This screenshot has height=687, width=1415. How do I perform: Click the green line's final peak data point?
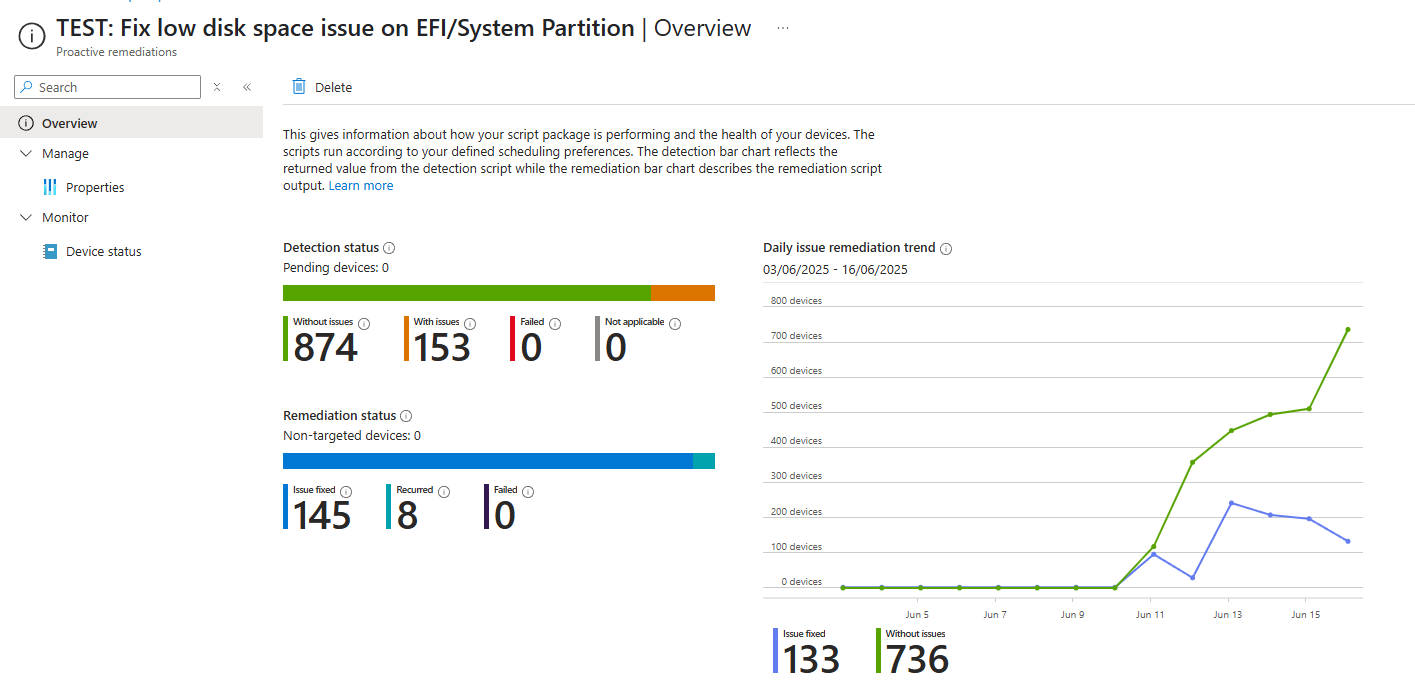(x=1347, y=329)
